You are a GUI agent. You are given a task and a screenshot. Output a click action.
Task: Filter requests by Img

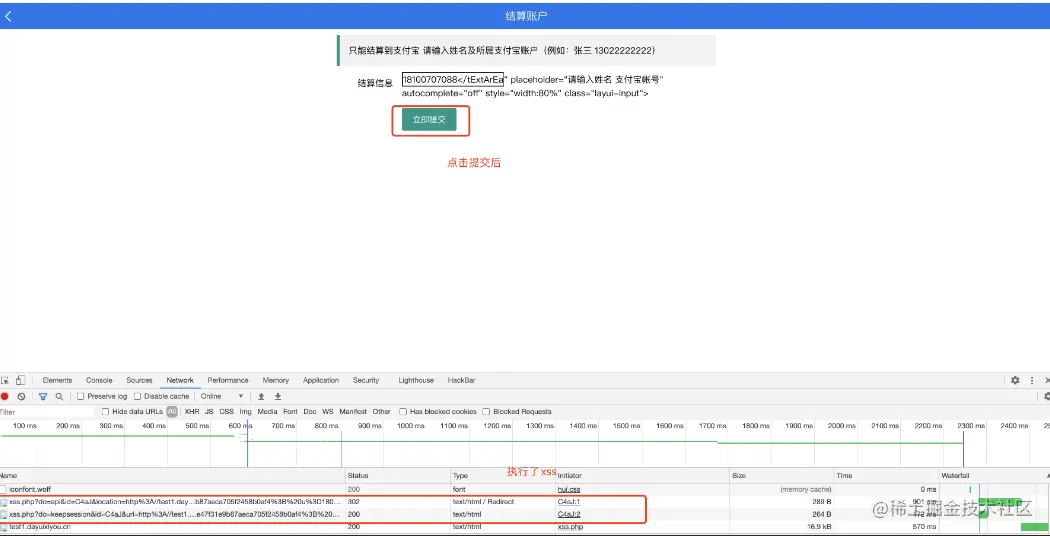pyautogui.click(x=246, y=411)
